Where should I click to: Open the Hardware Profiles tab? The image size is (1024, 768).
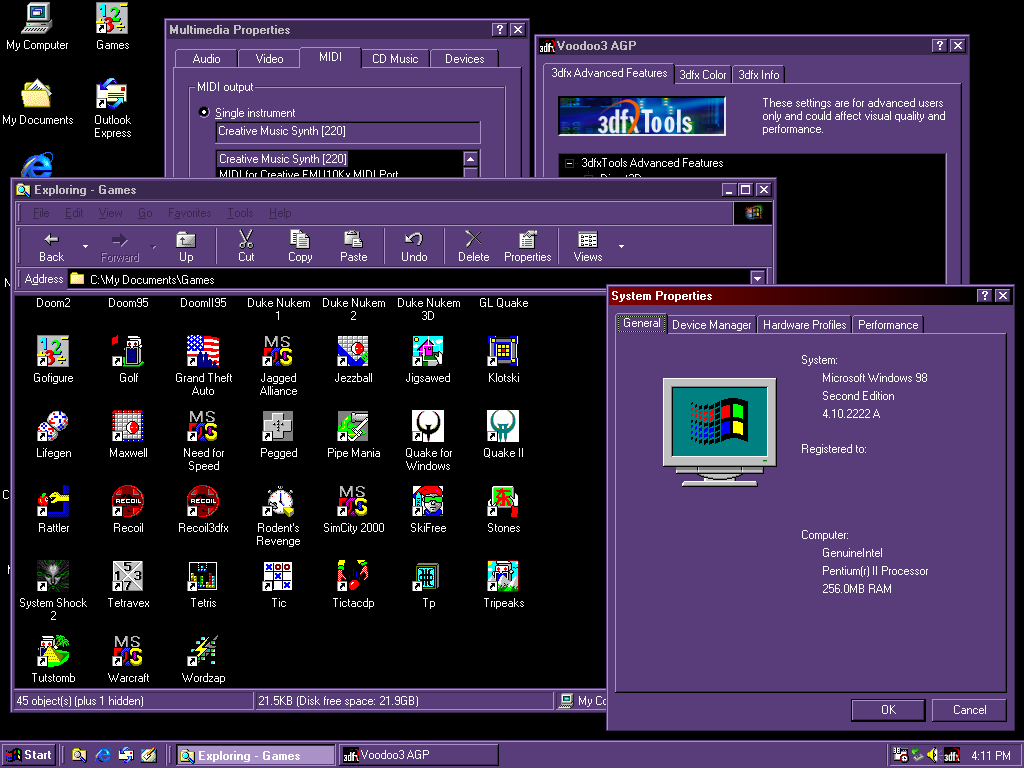[x=805, y=325]
